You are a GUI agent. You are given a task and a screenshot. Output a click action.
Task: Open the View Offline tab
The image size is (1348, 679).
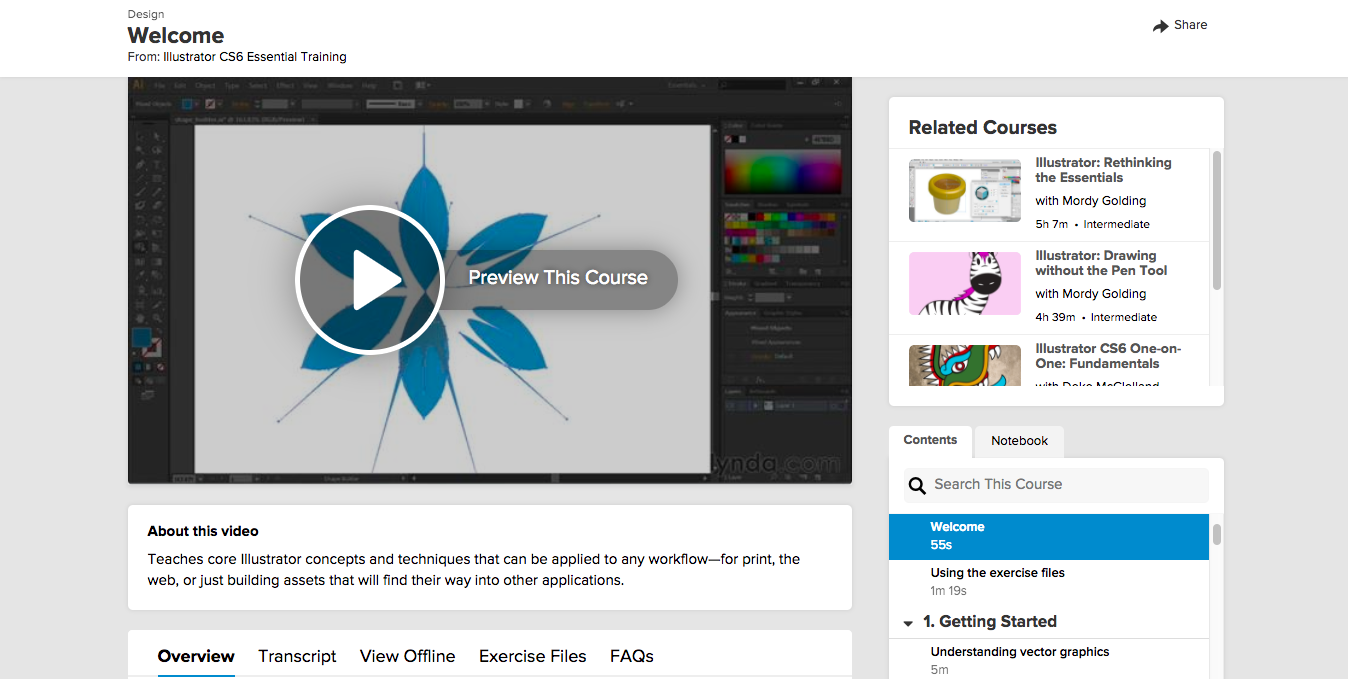[x=407, y=656]
